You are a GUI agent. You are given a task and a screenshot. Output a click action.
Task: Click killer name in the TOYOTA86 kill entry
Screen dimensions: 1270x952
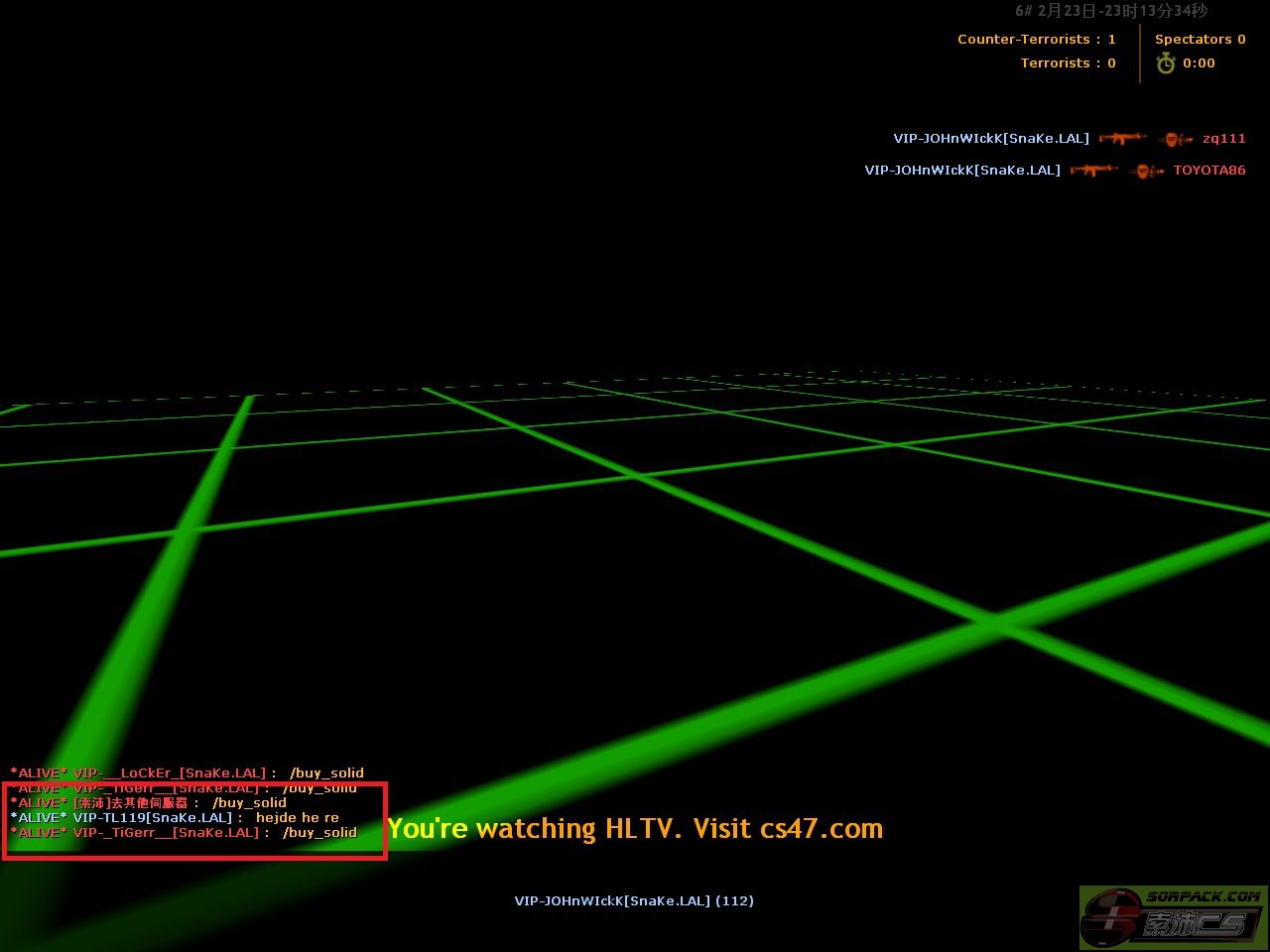click(x=961, y=171)
